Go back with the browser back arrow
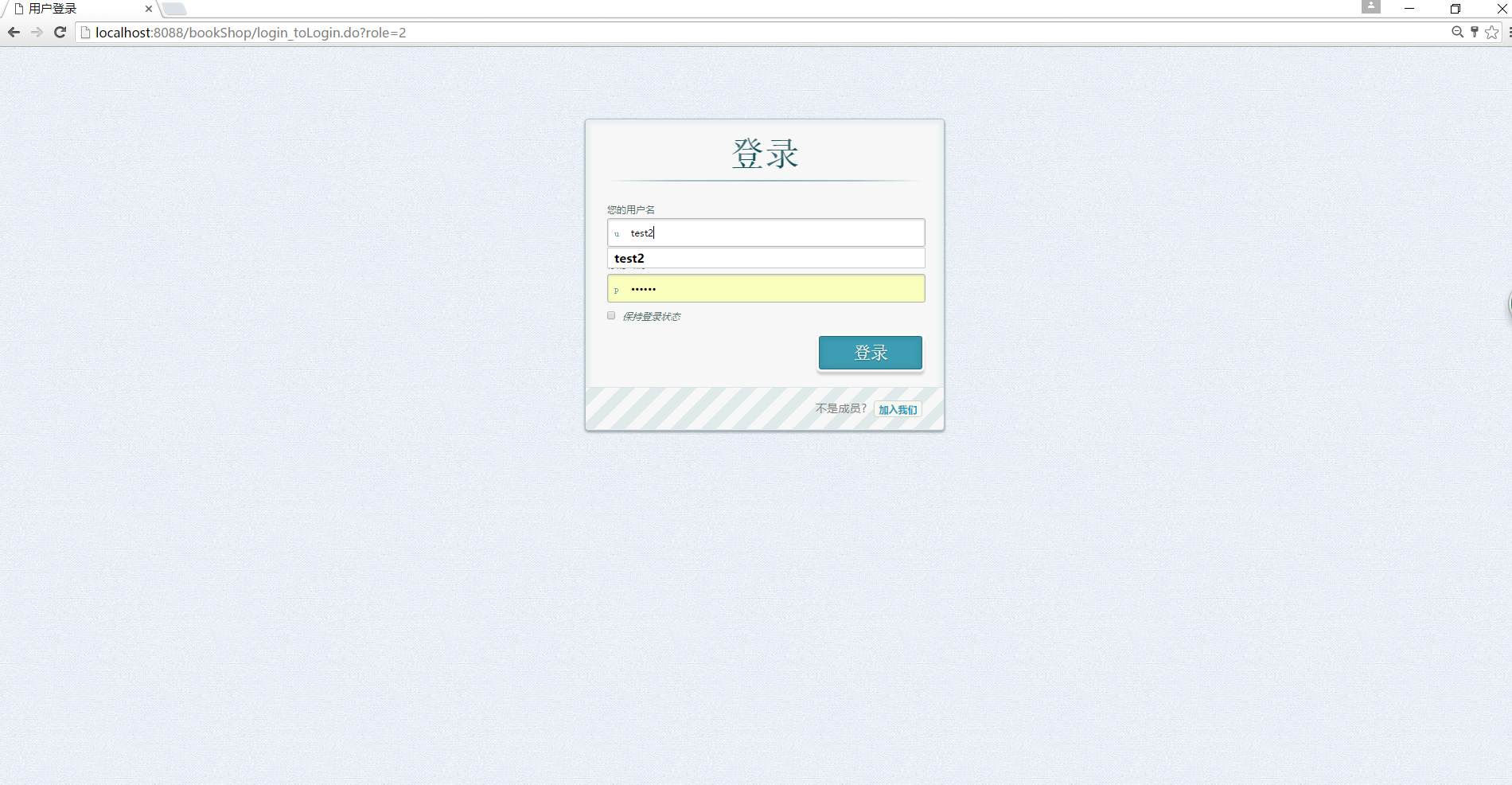Screen dimensions: 1512x785 coord(14,32)
